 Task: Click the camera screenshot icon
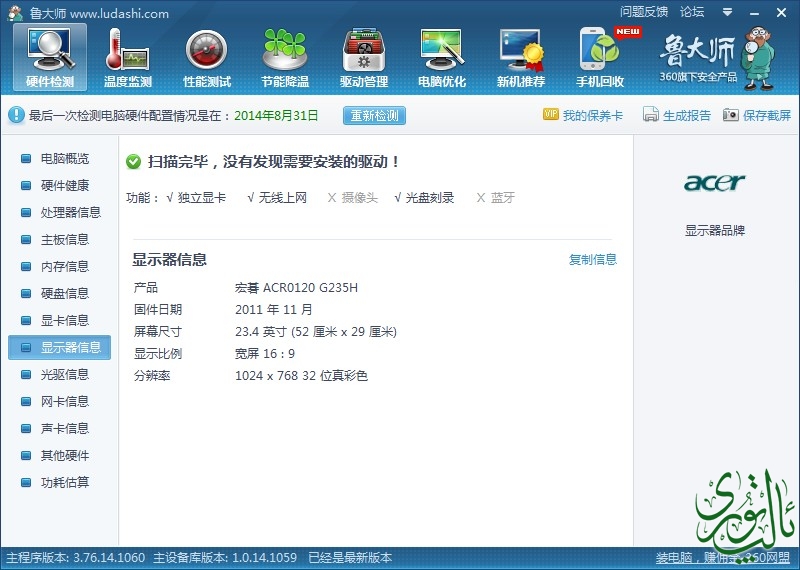click(x=731, y=115)
